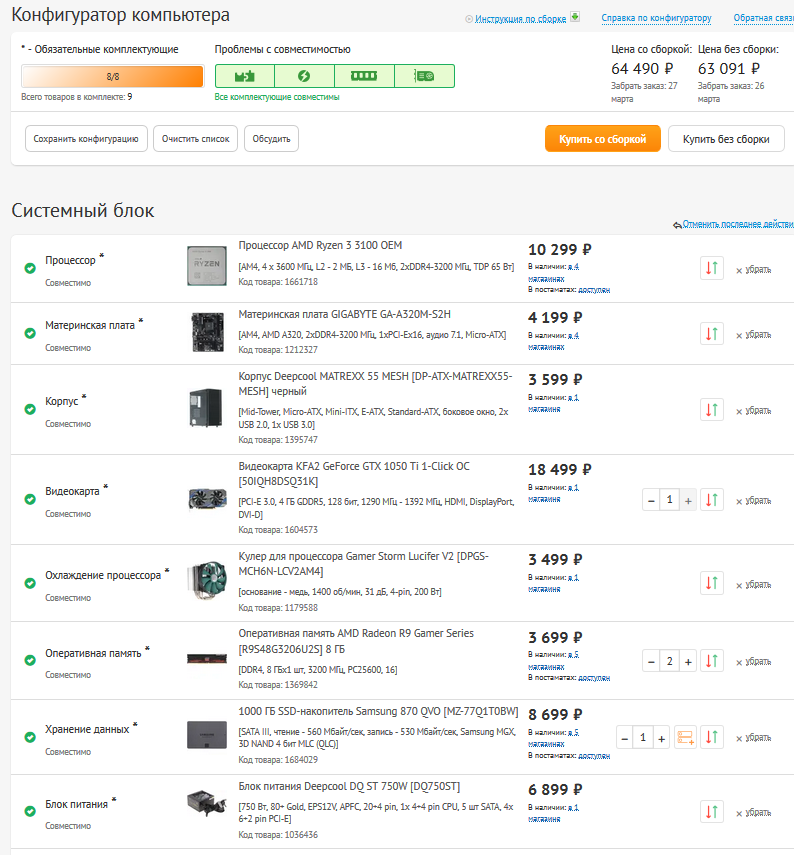Click Сохранить конфигурацию button
This screenshot has width=794, height=855.
click(x=86, y=139)
